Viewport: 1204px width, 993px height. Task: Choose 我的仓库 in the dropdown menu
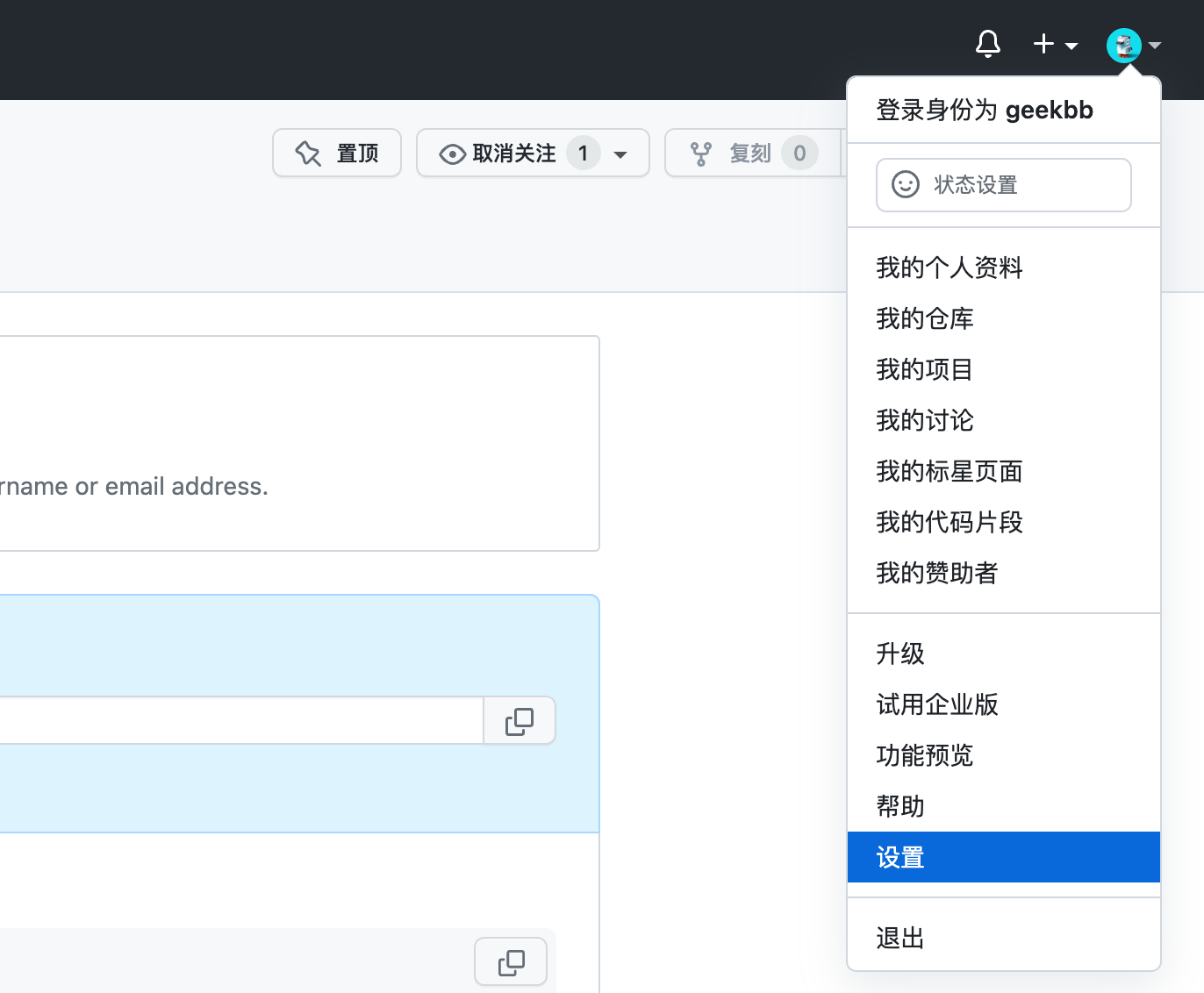[924, 318]
